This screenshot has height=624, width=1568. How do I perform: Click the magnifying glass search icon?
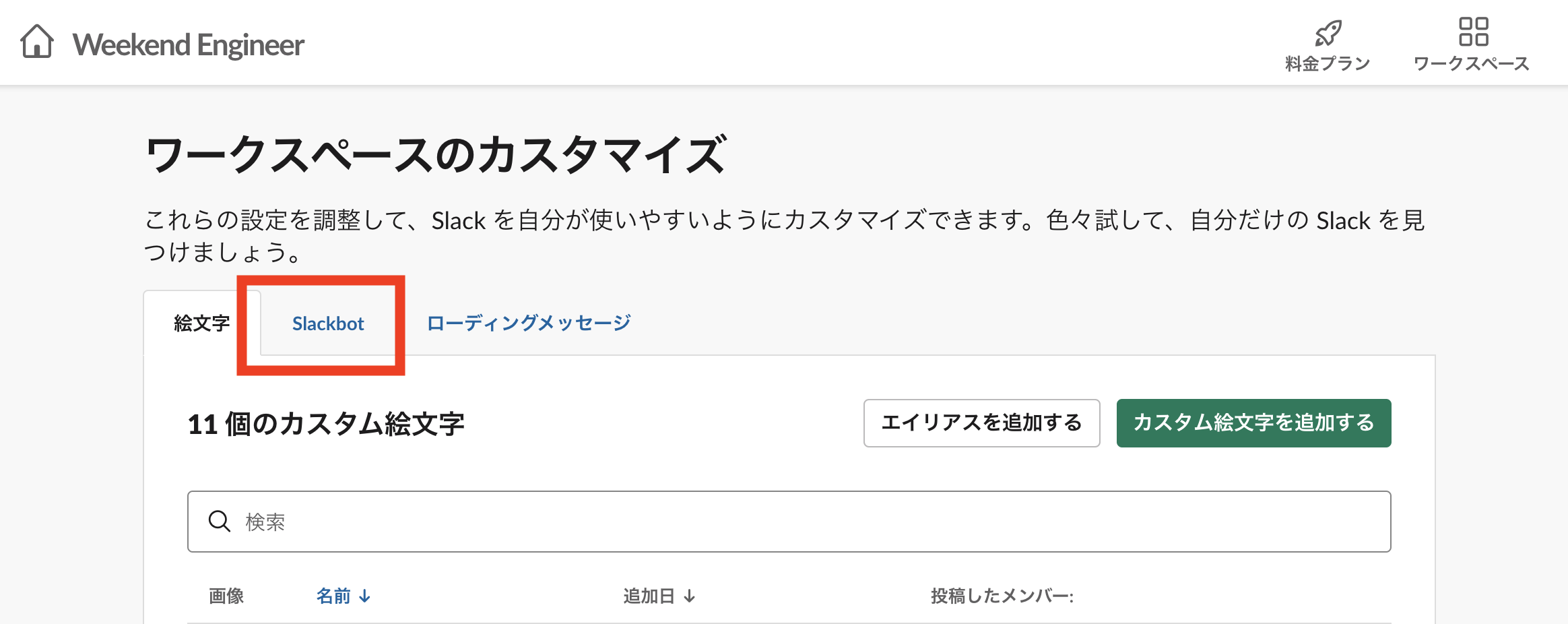point(220,521)
